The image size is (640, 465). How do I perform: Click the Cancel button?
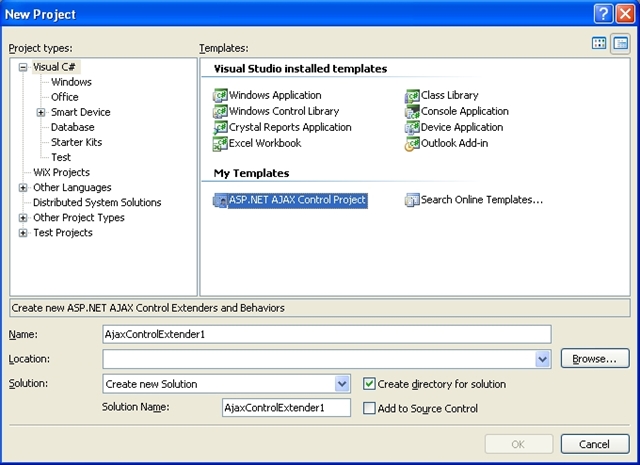[x=595, y=444]
